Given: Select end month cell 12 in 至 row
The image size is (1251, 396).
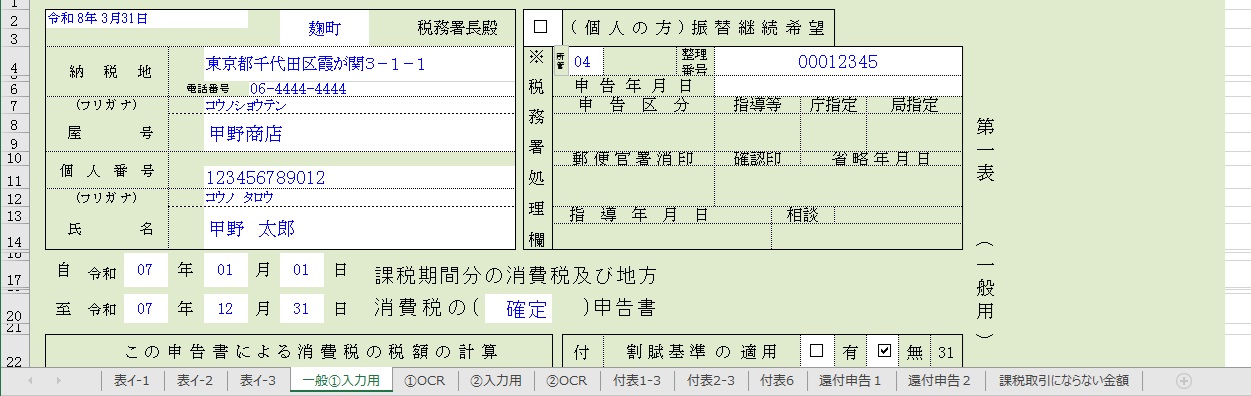Looking at the screenshot, I should click(x=225, y=308).
